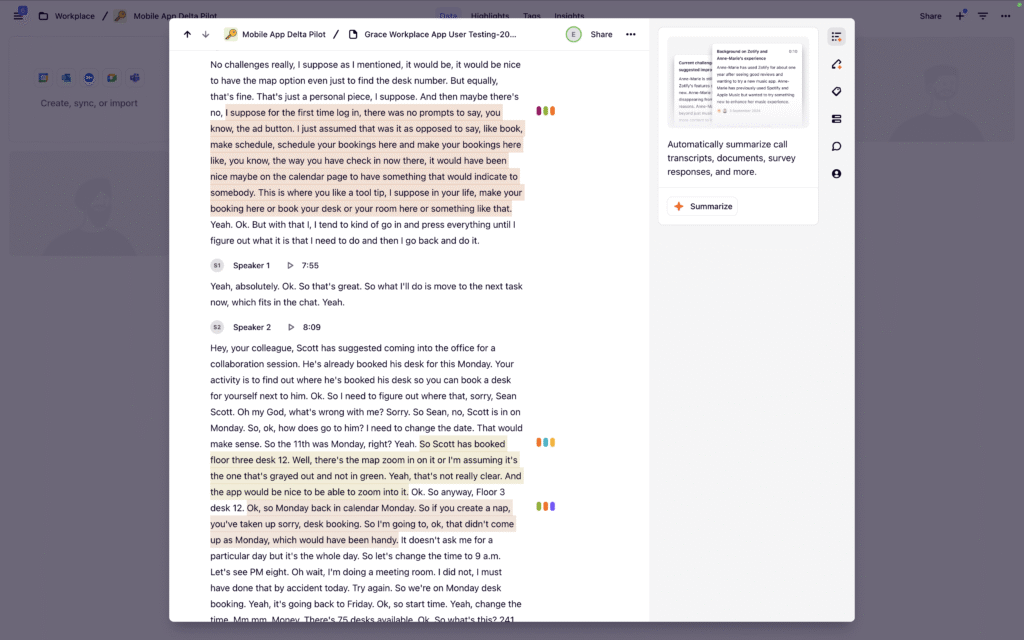The width and height of the screenshot is (1024, 640).
Task: Click the Summarize button
Action: click(702, 206)
